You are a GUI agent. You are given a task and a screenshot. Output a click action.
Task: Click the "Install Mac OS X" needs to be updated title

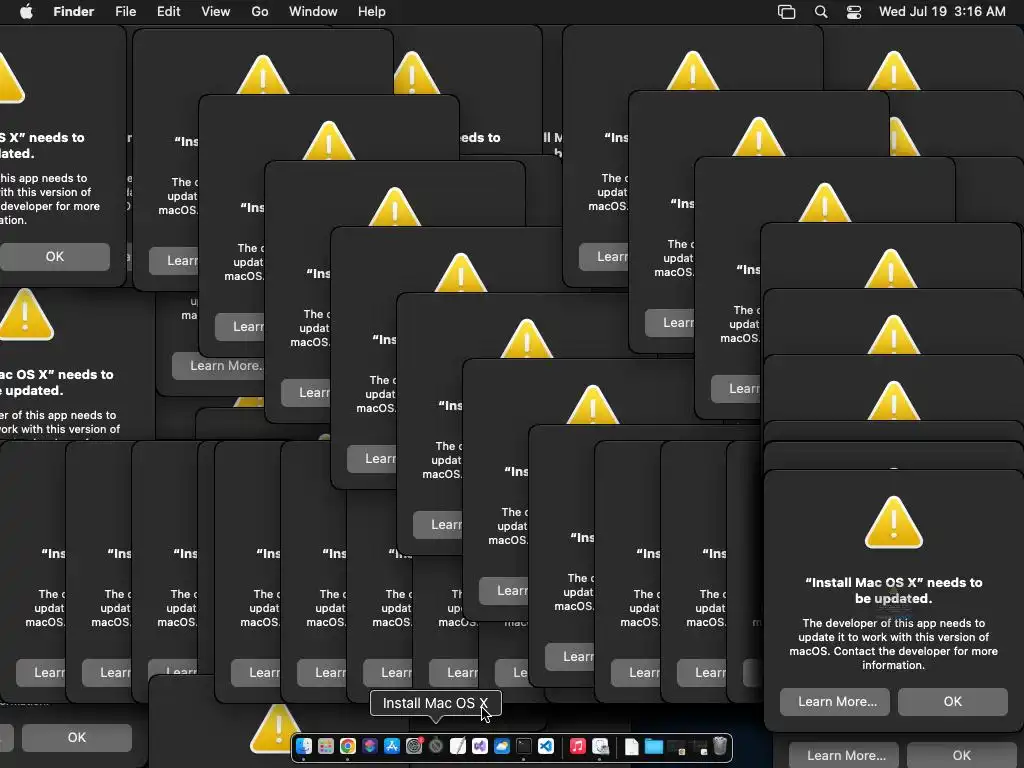pos(893,590)
